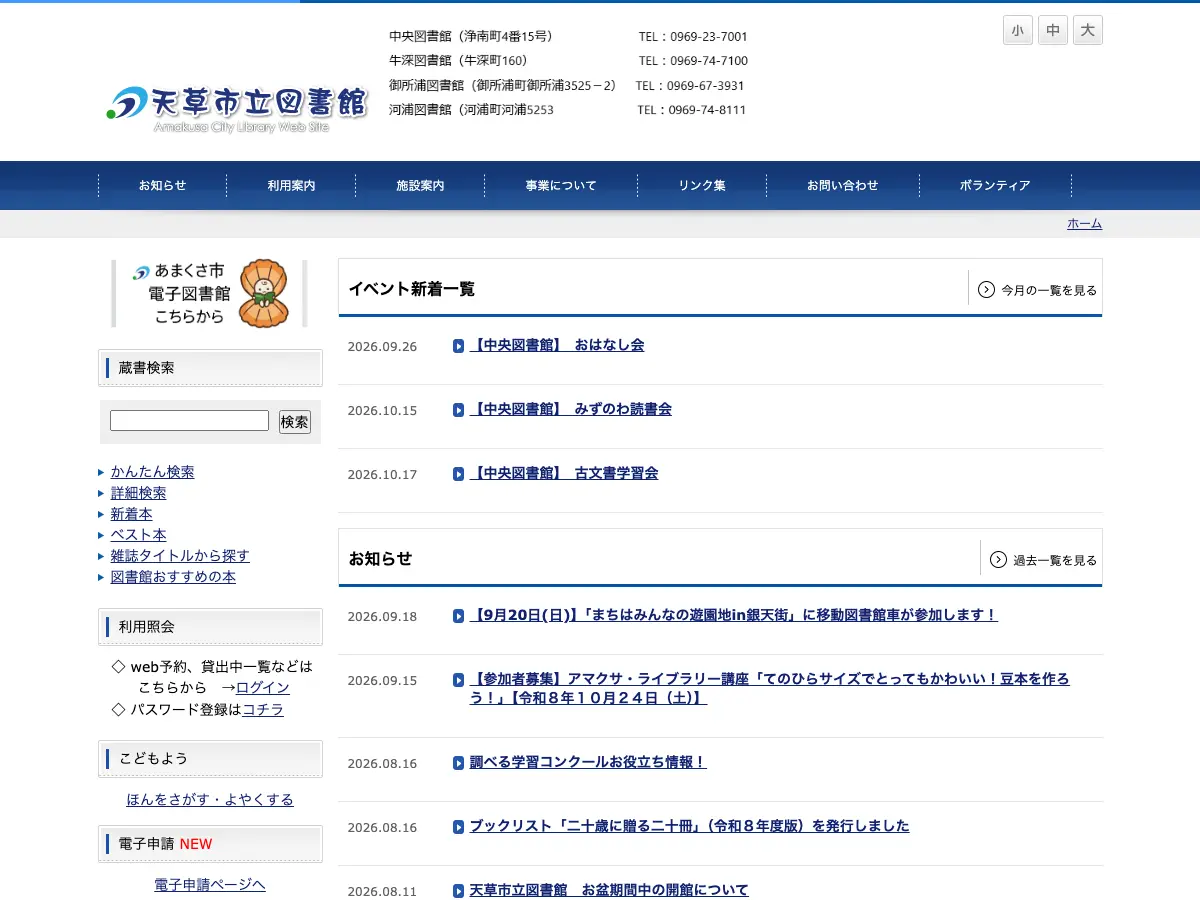
Task: Click the 2026.09.18 news date
Action: tap(382, 617)
